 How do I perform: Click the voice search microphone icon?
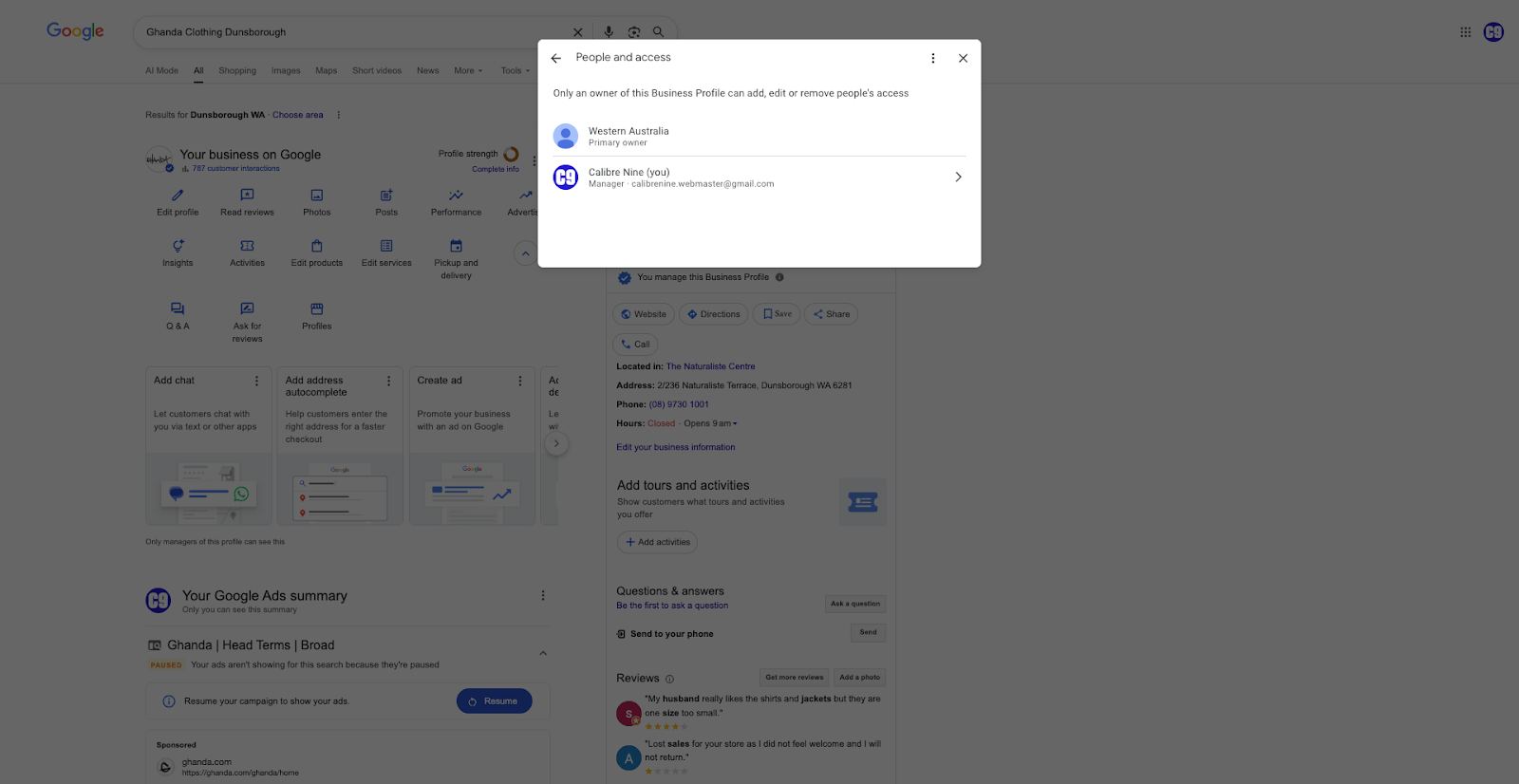point(609,32)
